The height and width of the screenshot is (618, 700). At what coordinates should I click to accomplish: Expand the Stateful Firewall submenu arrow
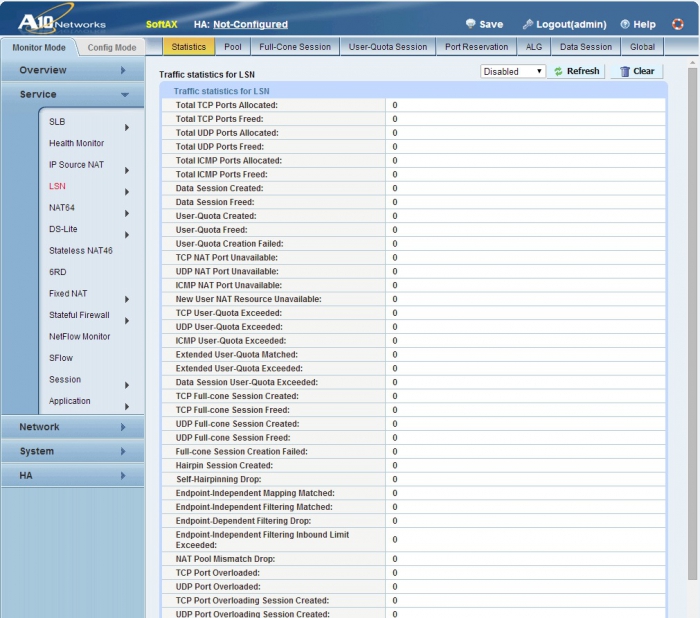pos(127,321)
